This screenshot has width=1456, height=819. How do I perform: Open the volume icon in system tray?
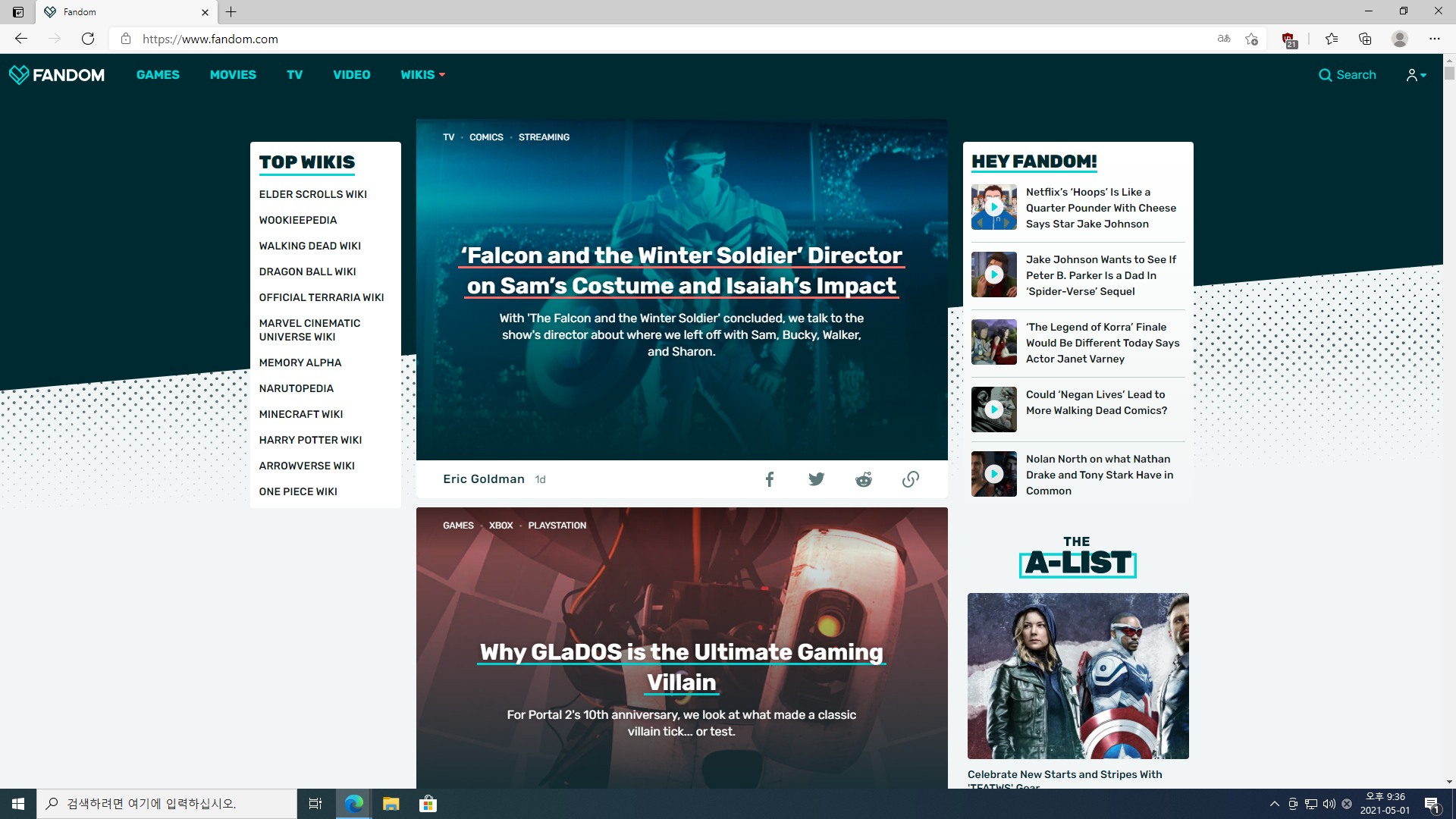(x=1329, y=804)
